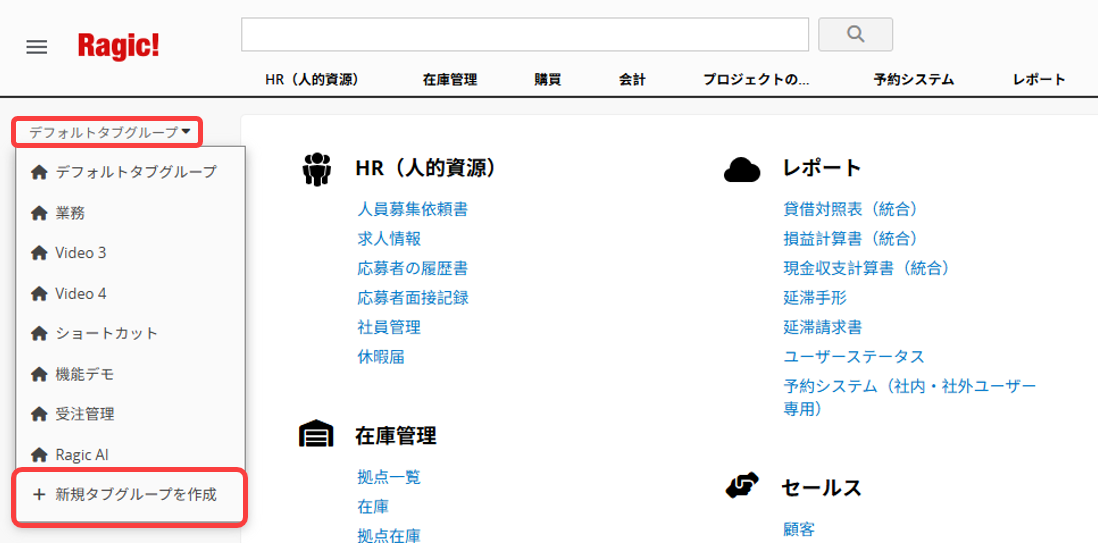Click home icon next to デフォルトタブグループ item

[x=39, y=172]
